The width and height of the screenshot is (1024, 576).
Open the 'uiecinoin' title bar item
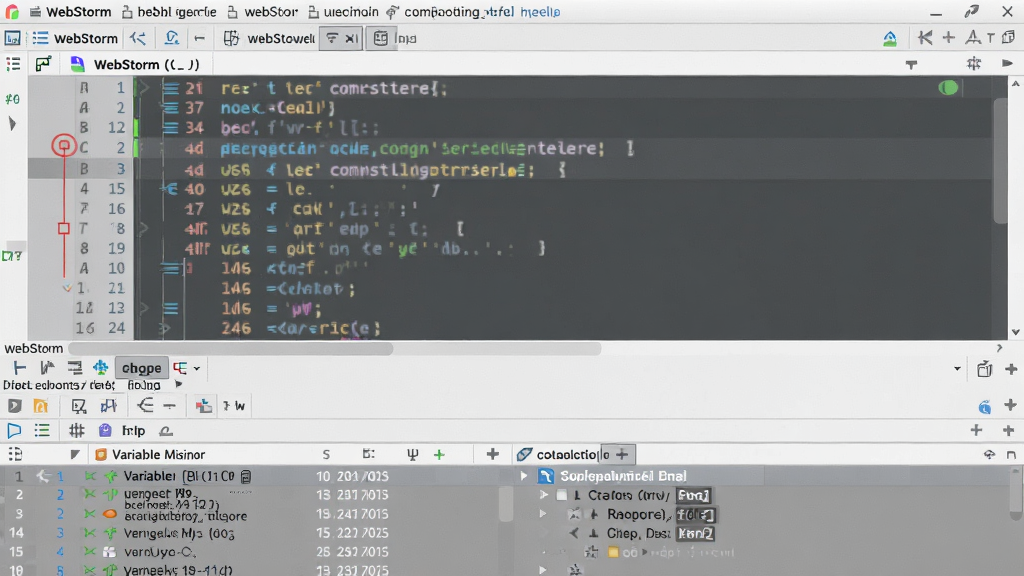click(344, 12)
